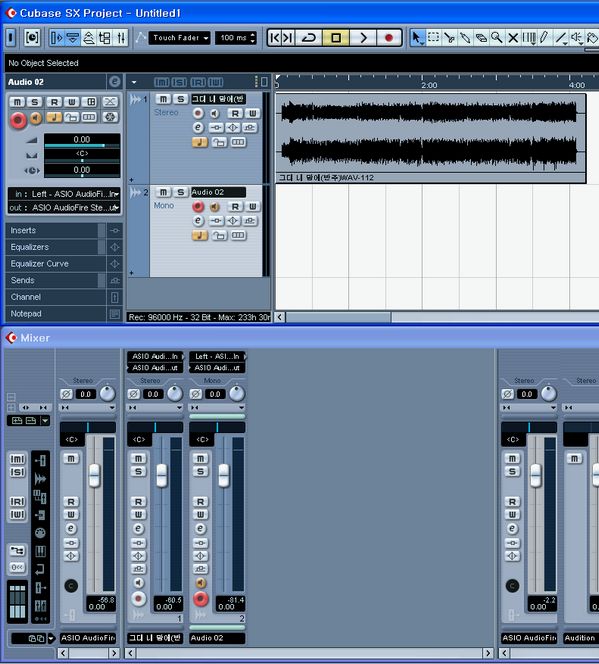Toggle global mute button in Mixer common panel
599x664 pixels.
(17, 459)
